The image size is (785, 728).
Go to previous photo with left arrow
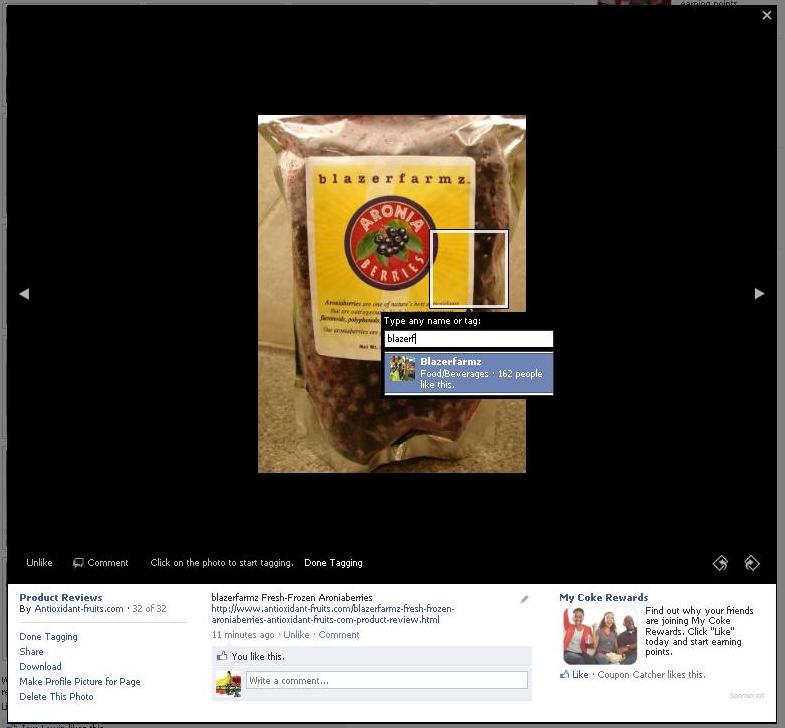[24, 293]
